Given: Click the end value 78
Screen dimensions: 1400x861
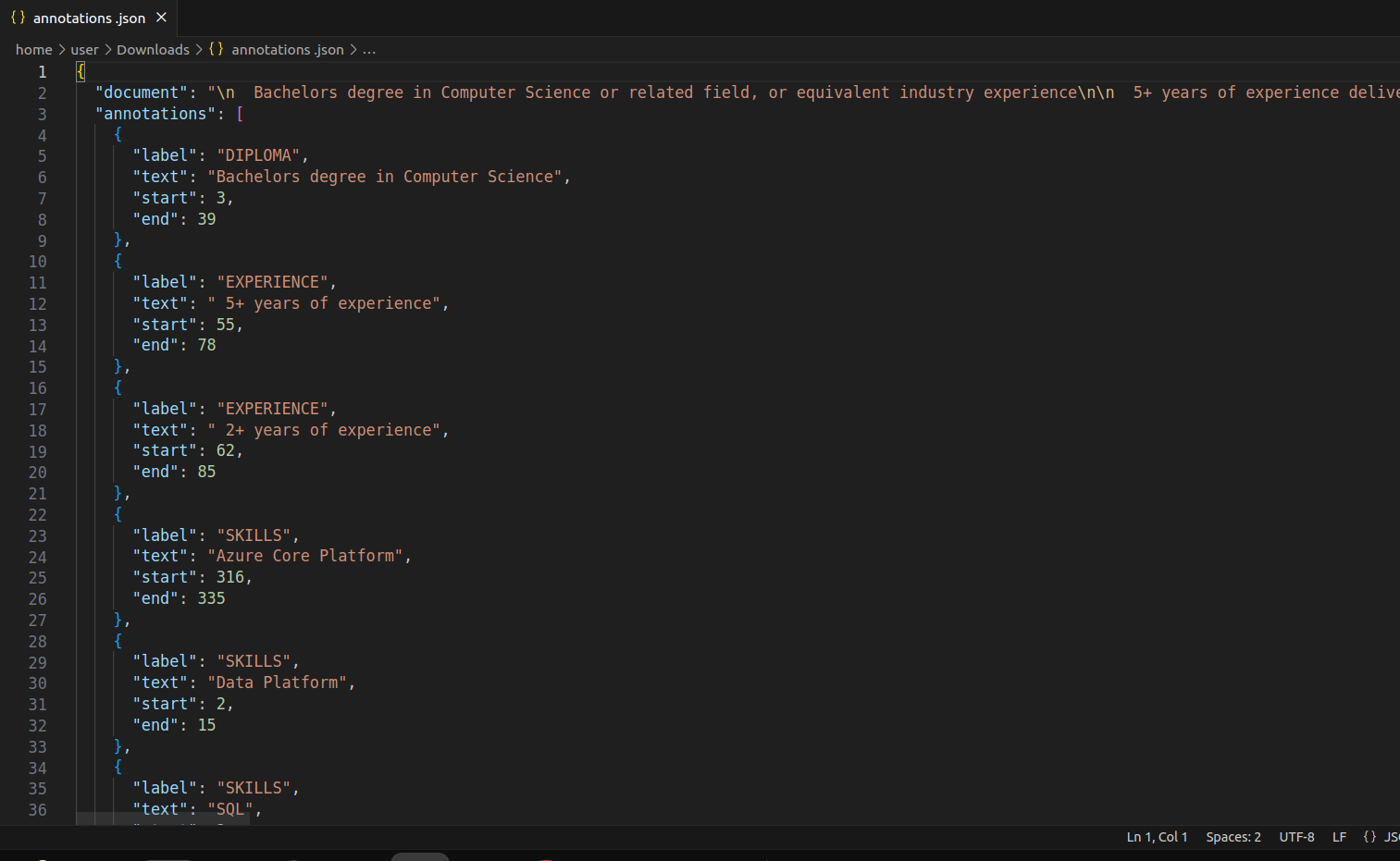Looking at the screenshot, I should point(207,345).
